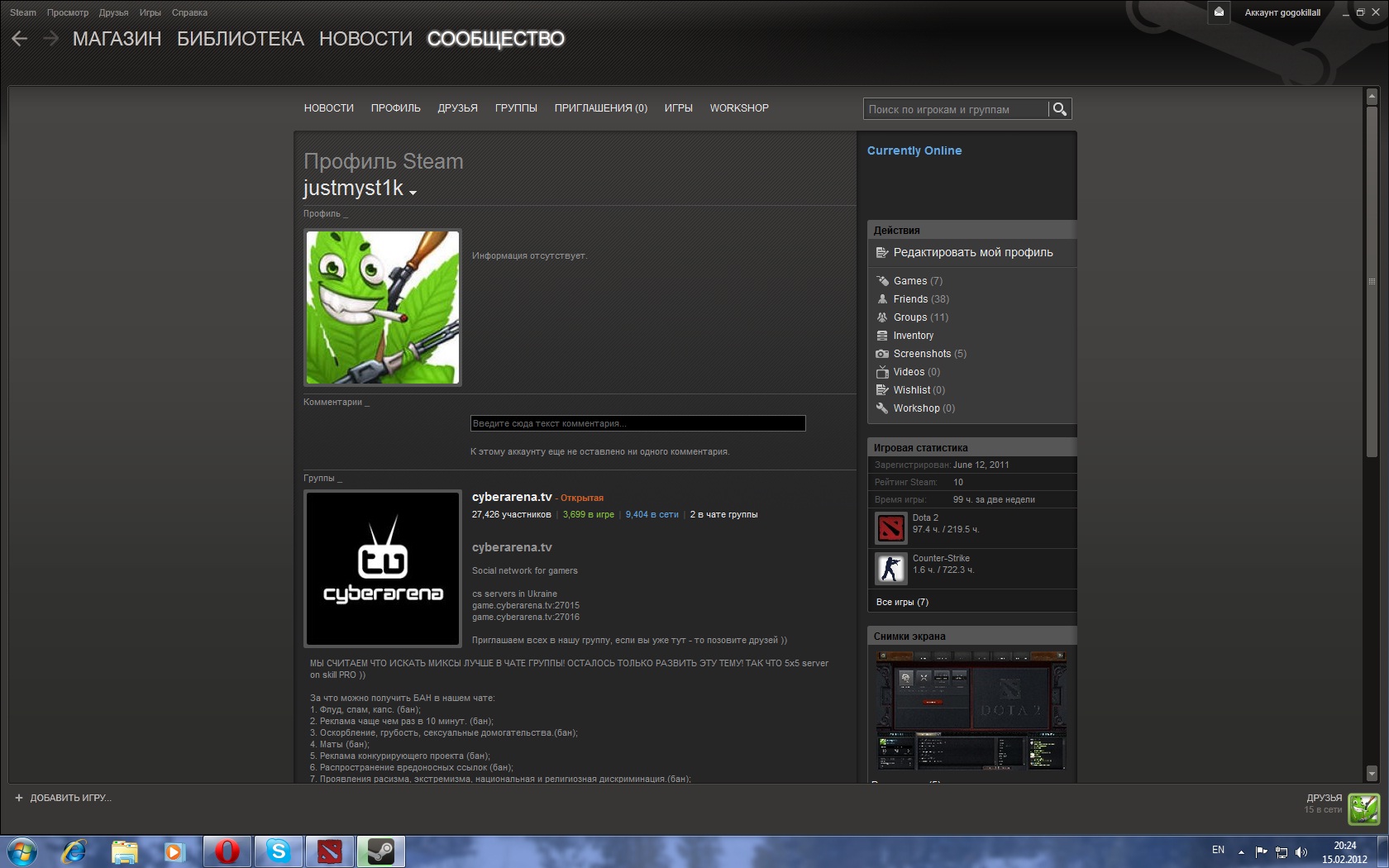Open the cyberarena group logo image
This screenshot has width=1389, height=868.
coord(383,569)
